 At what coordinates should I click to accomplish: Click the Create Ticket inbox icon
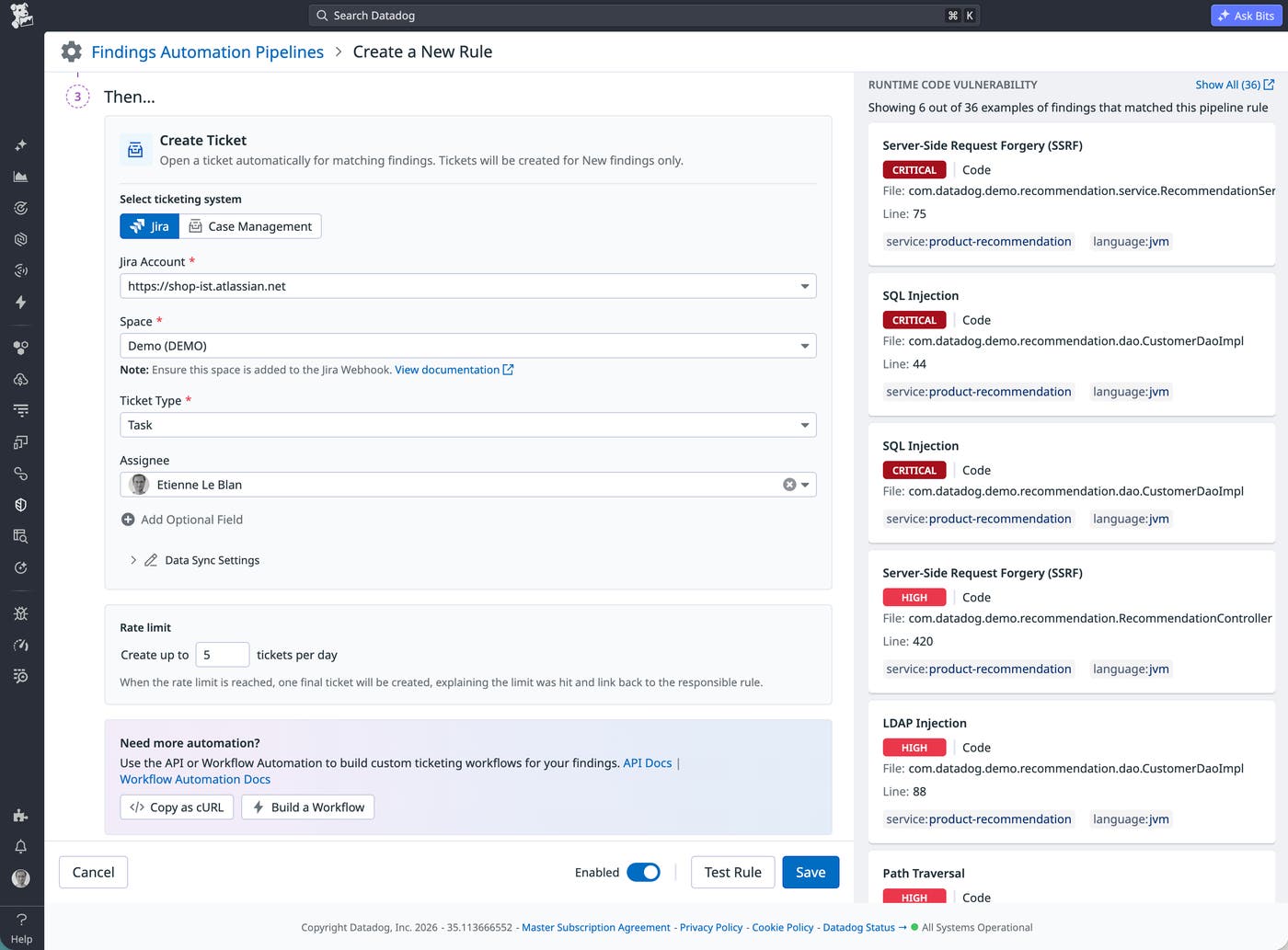(135, 150)
